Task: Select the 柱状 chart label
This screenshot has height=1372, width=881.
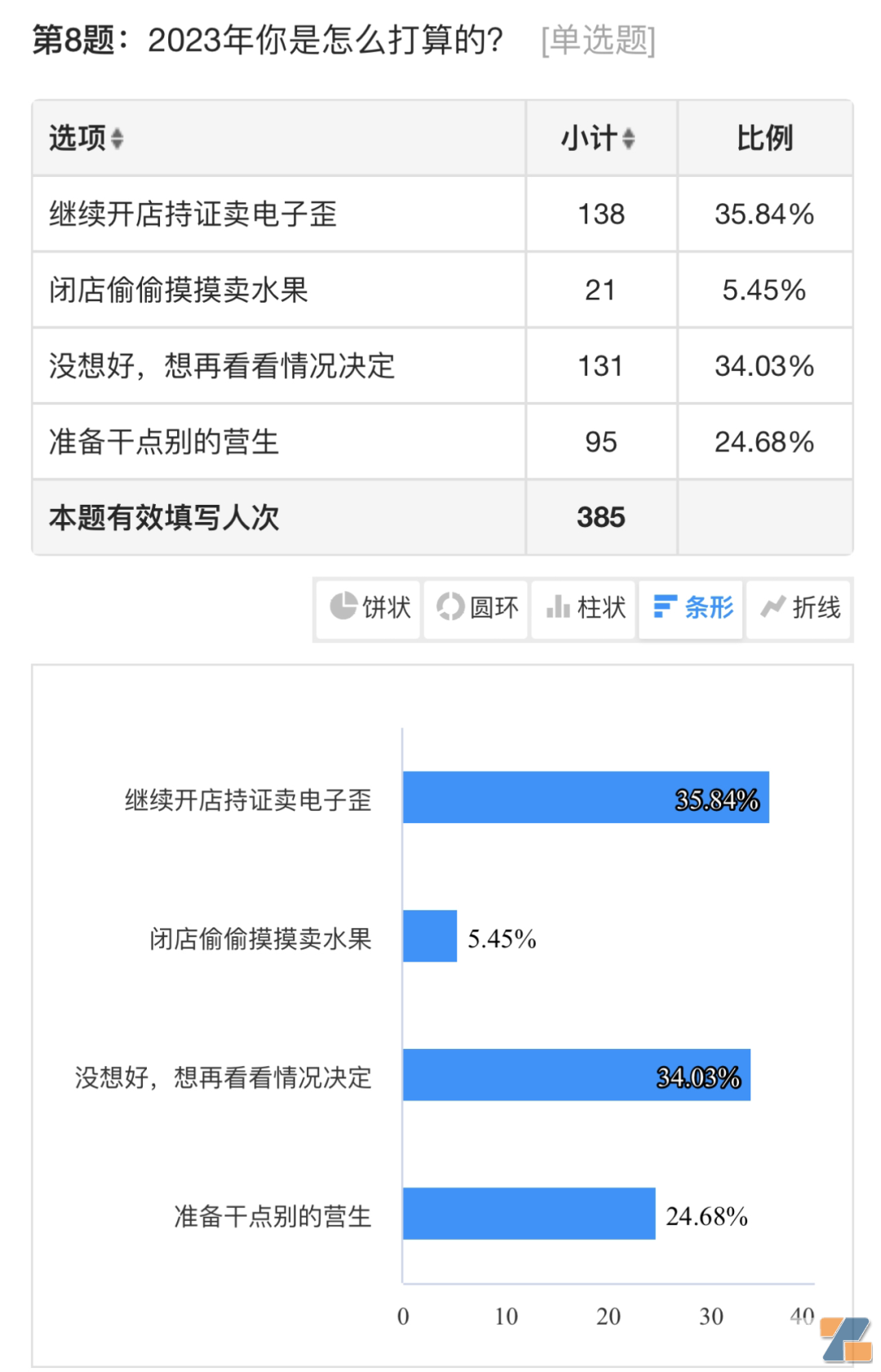Action: [601, 608]
